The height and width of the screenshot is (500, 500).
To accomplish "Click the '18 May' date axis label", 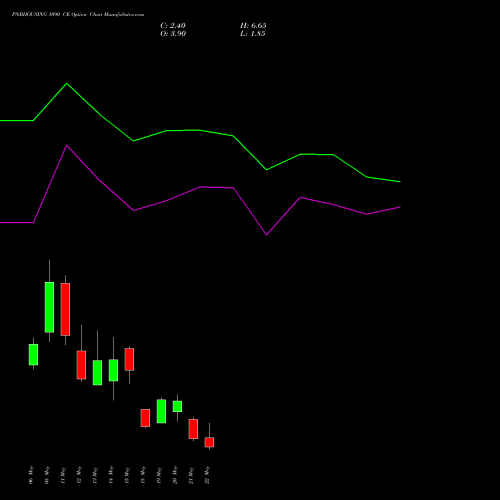I will [143, 475].
